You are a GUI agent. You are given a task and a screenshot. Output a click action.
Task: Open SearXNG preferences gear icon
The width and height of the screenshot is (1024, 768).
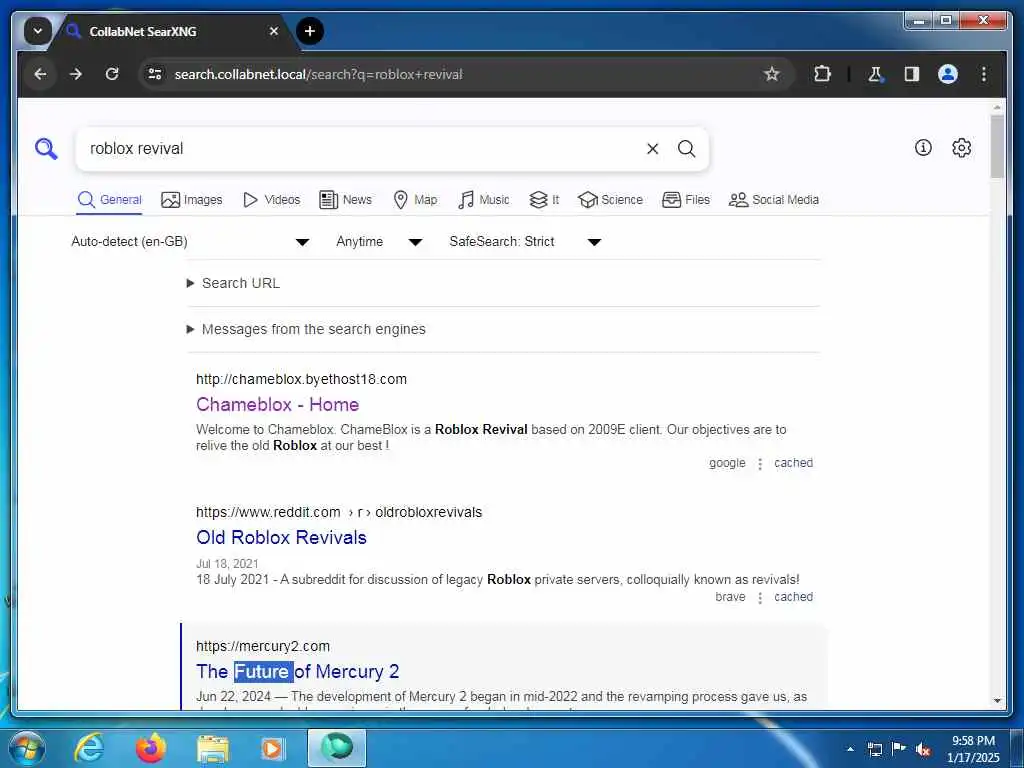(961, 148)
